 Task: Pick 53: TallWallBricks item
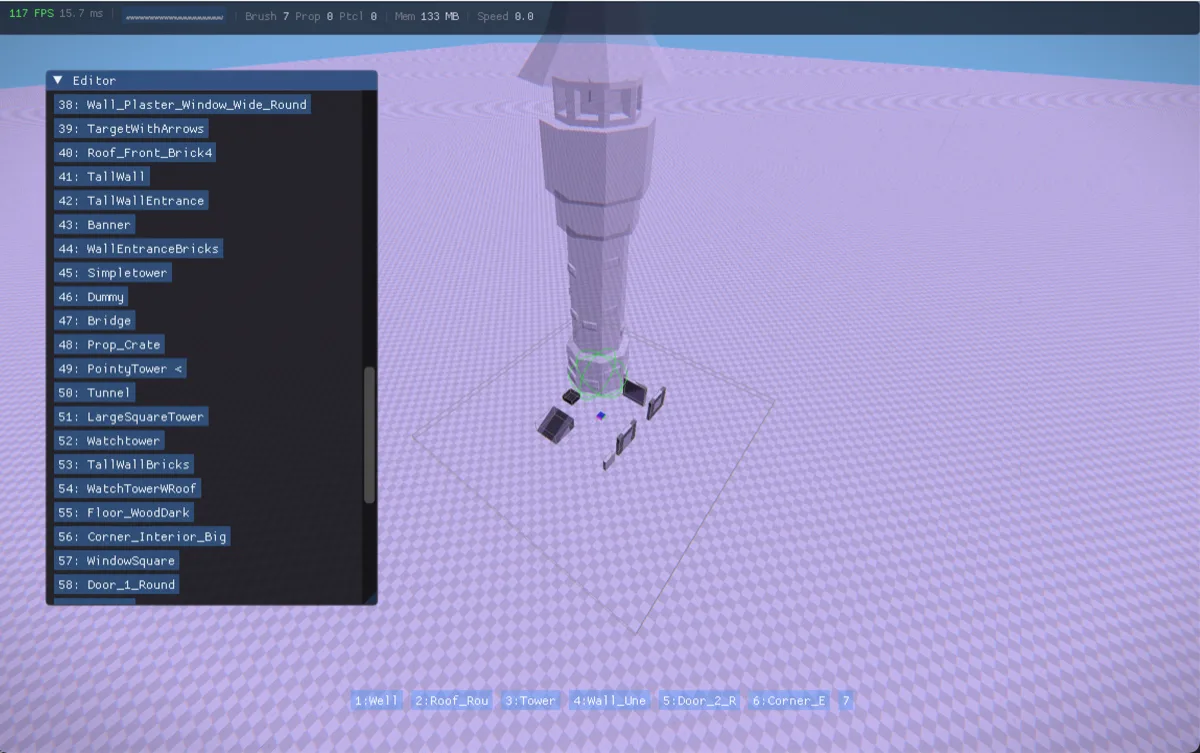coord(124,464)
